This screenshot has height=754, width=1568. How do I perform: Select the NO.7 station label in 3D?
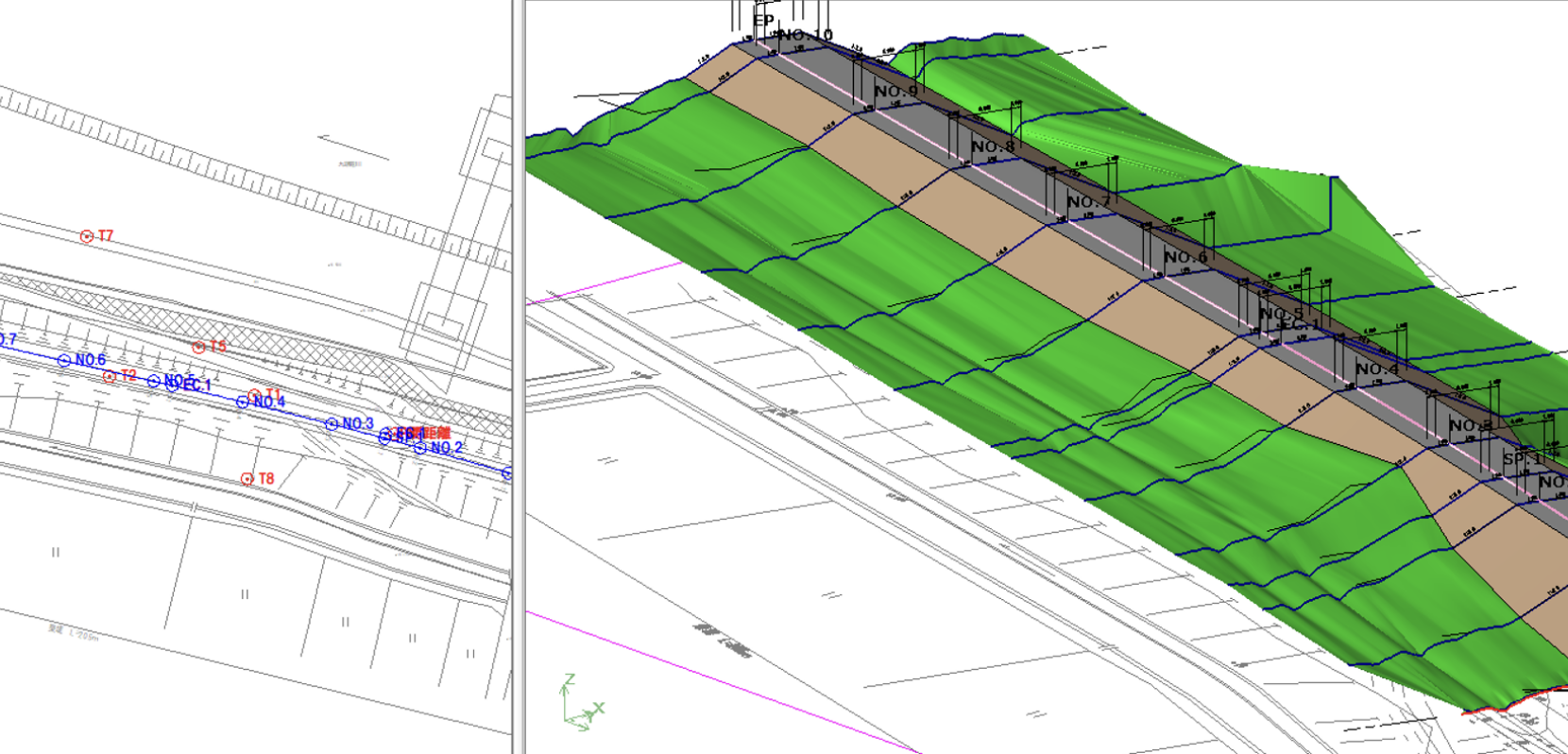[x=1089, y=201]
